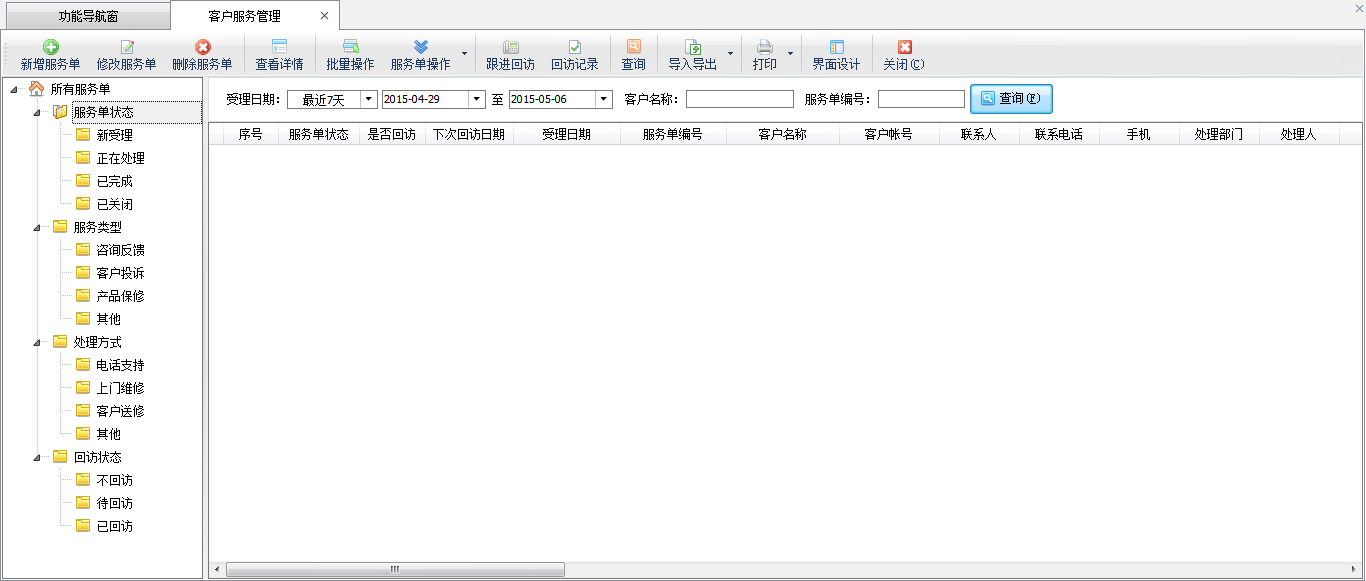1366x581 pixels.
Task: Click the 修改服务单 edit icon
Action: [x=126, y=47]
